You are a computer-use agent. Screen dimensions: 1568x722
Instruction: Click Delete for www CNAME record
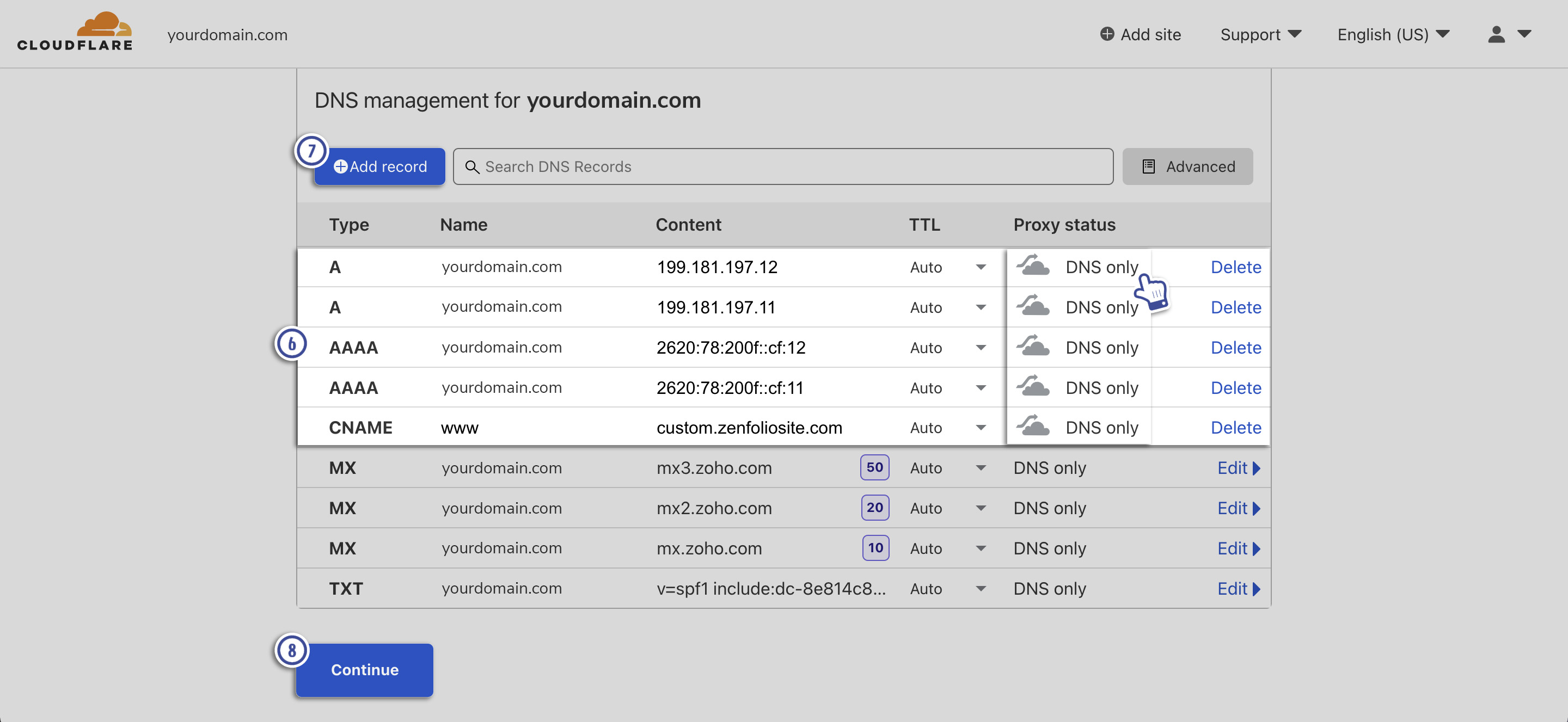[x=1235, y=427]
